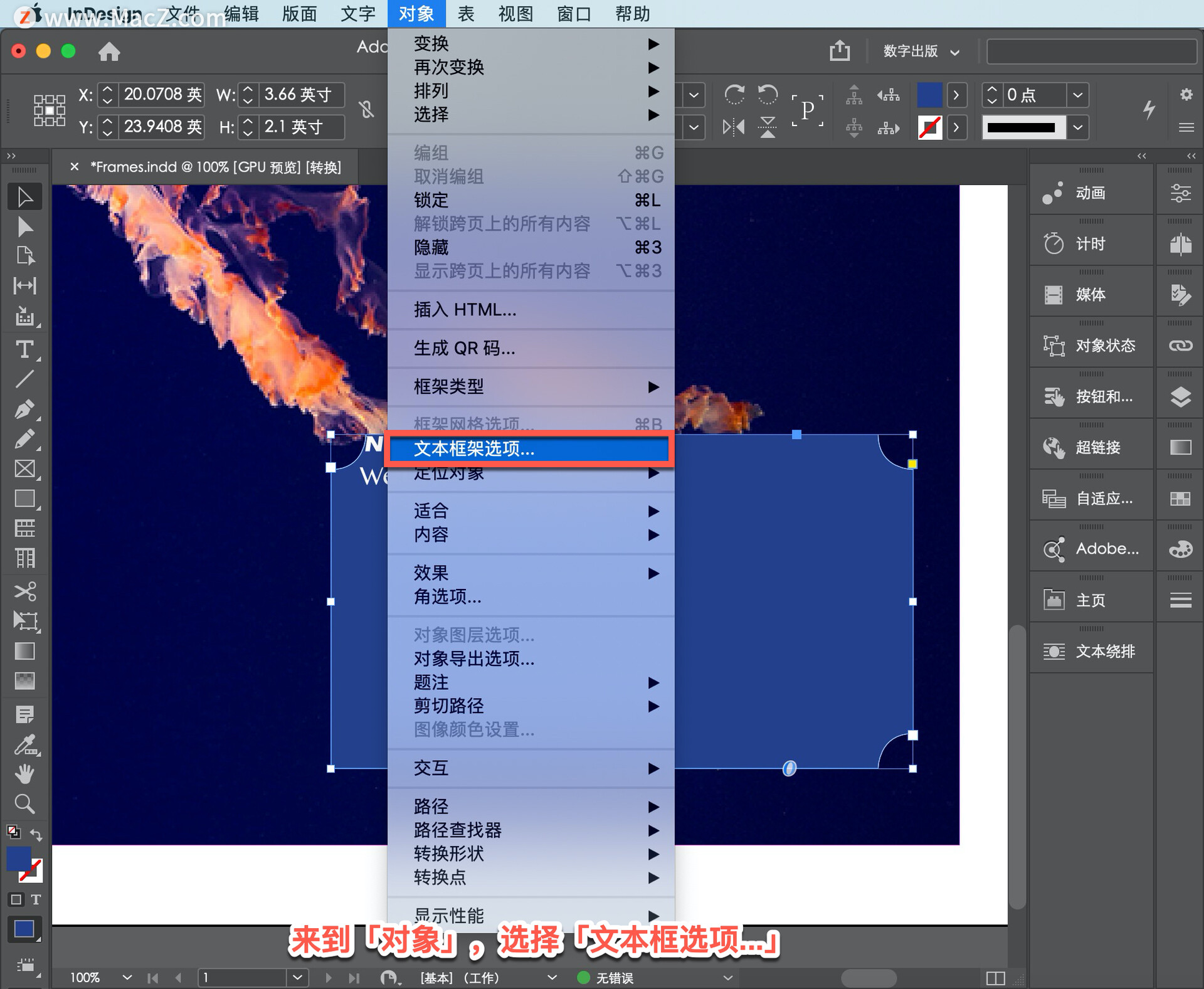Open the 视图 menu
The image size is (1204, 989).
pyautogui.click(x=515, y=14)
